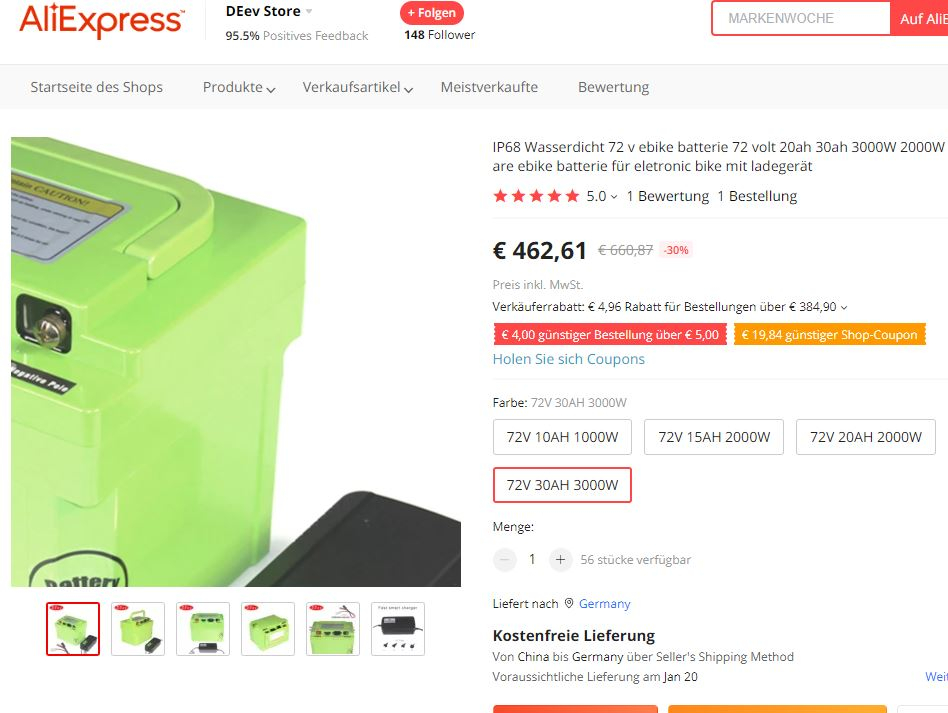This screenshot has width=948, height=713.
Task: Click the AliExpress logo
Action: pos(102,21)
